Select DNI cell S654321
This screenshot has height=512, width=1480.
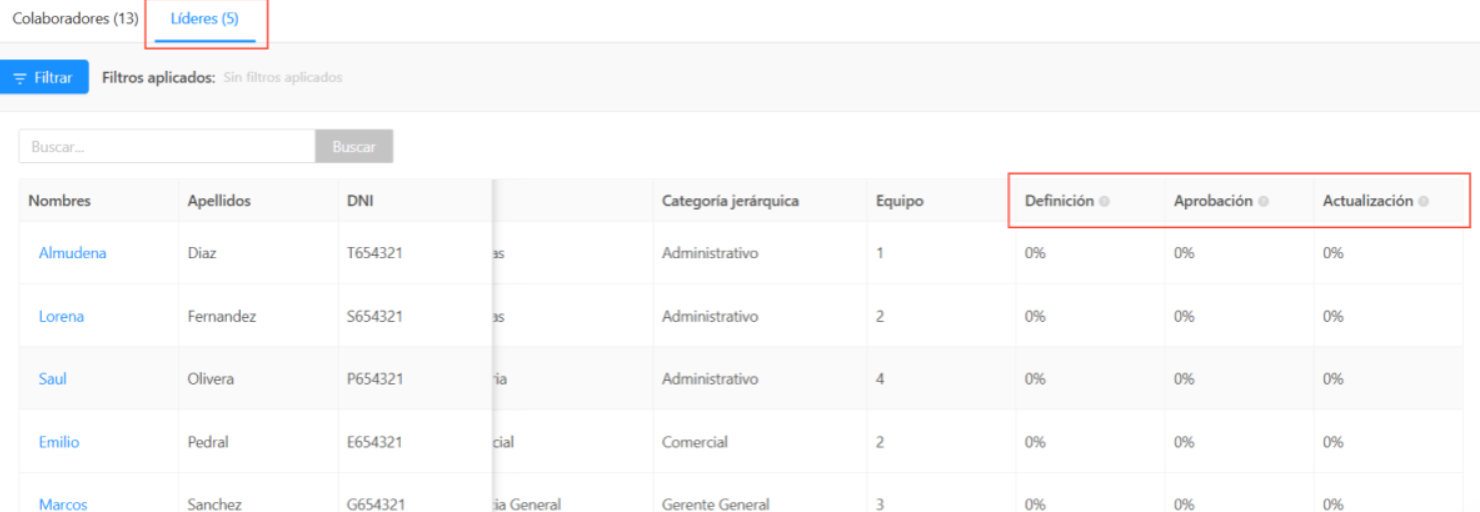point(375,316)
